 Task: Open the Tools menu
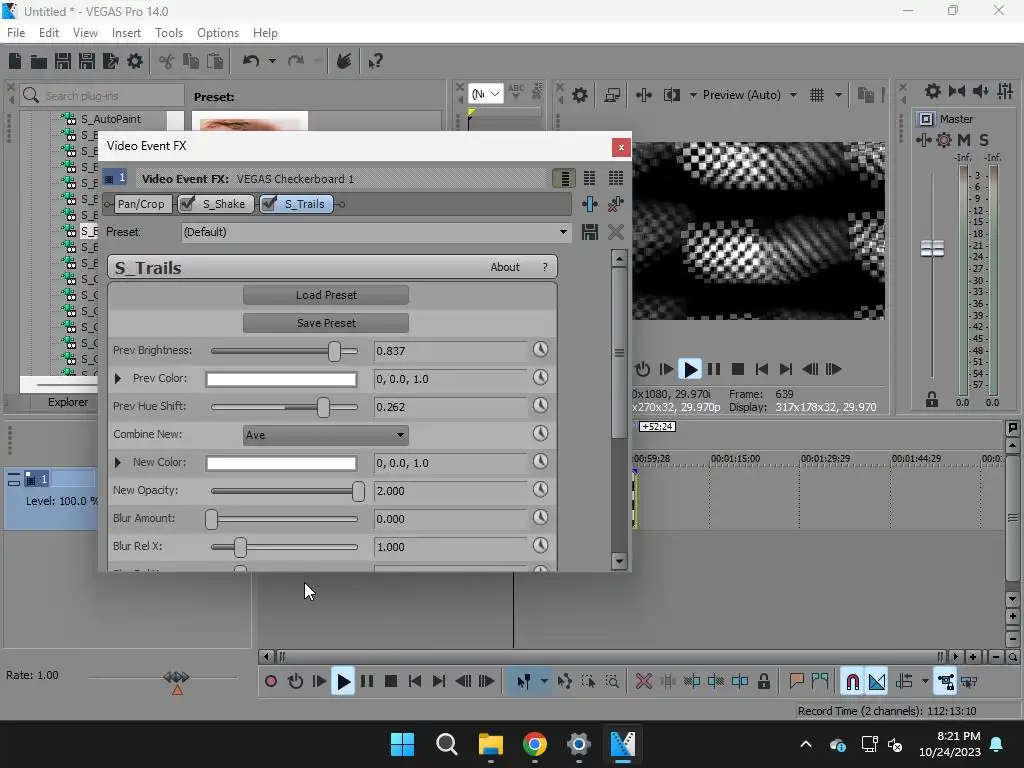tap(168, 33)
